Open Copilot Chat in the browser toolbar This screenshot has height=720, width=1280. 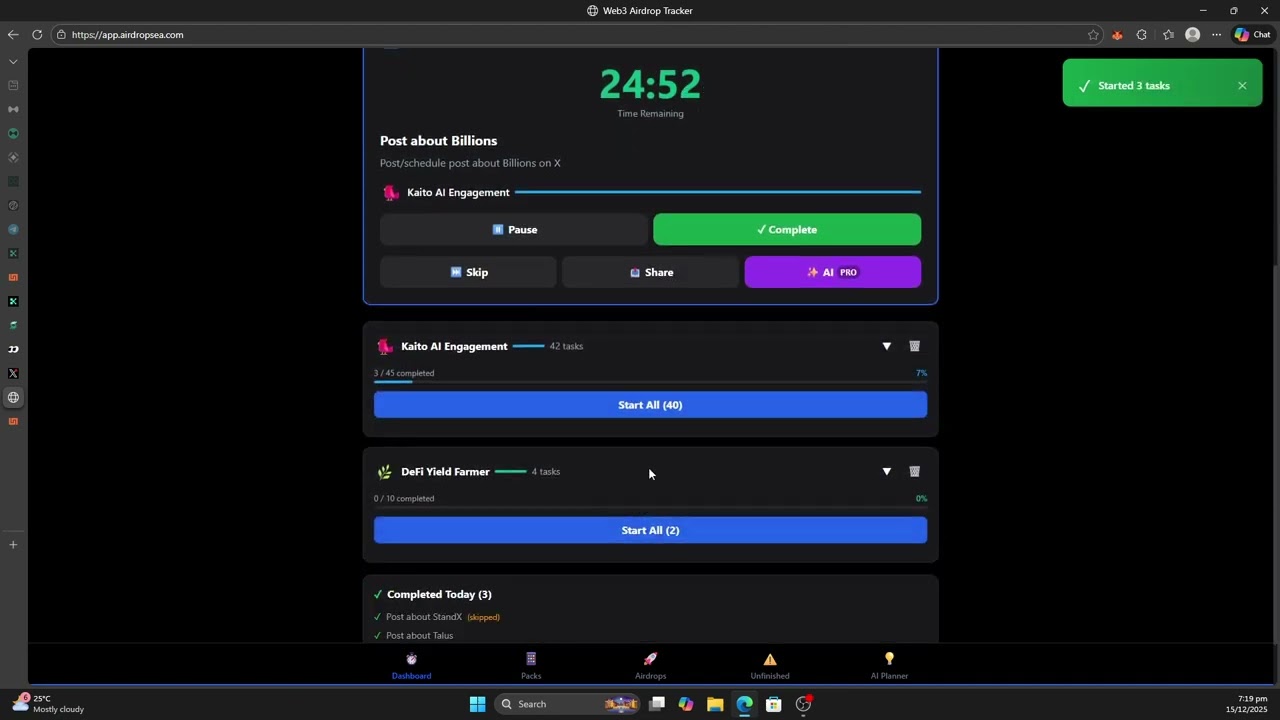point(1252,35)
